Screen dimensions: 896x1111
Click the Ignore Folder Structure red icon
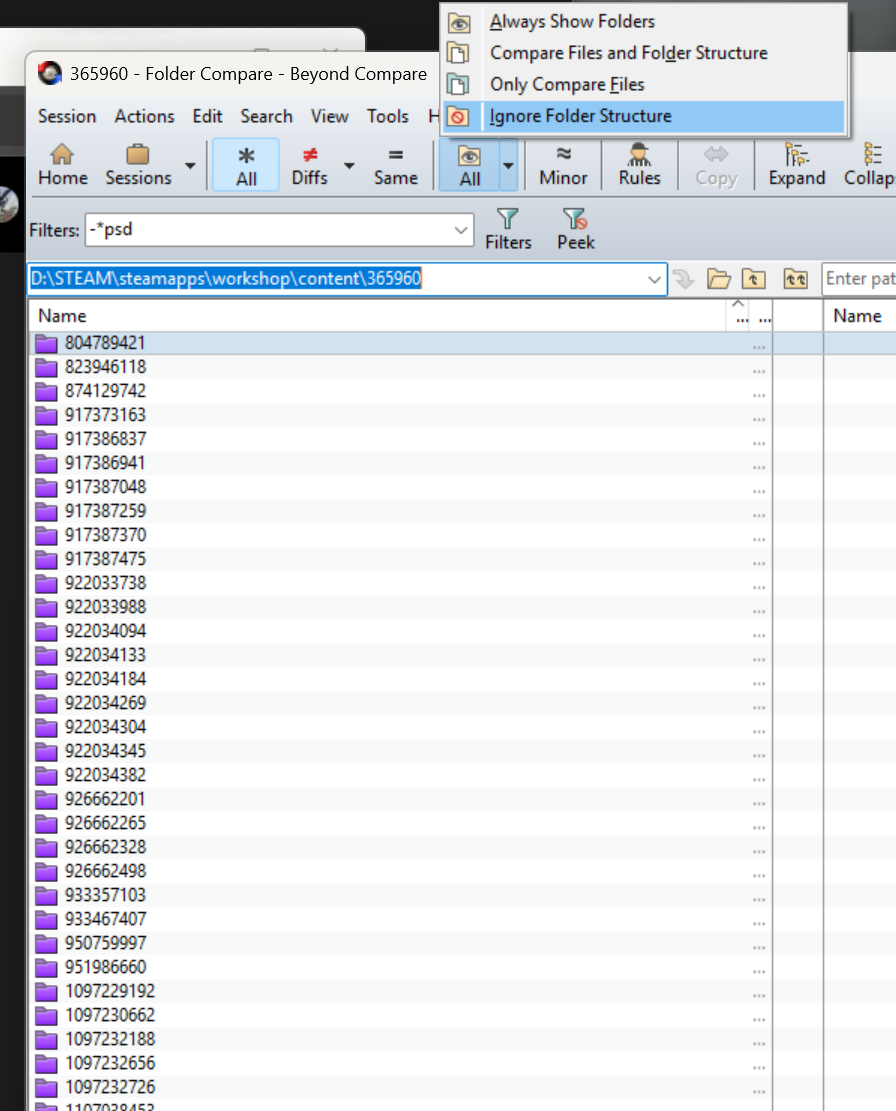pos(458,116)
